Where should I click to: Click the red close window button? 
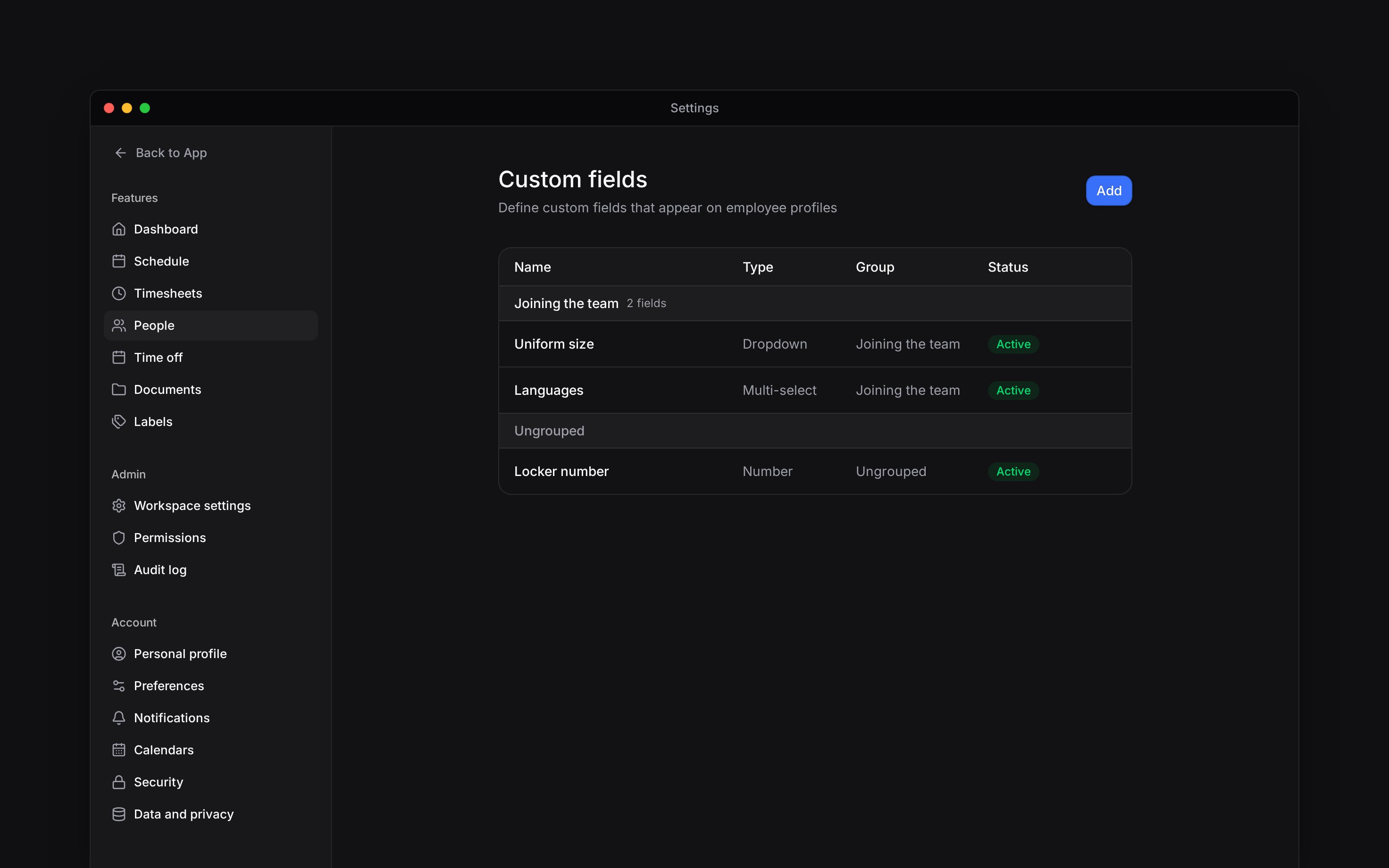(109, 108)
